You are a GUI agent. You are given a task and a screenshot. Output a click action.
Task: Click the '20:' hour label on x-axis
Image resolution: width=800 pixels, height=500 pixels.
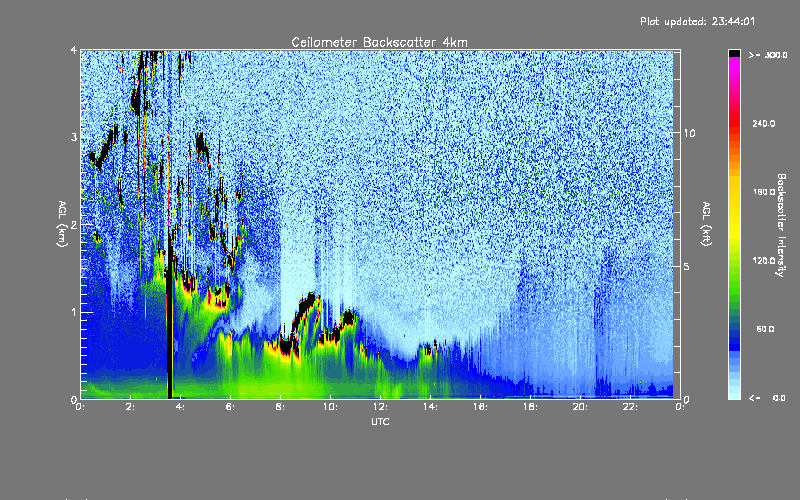pyautogui.click(x=580, y=407)
